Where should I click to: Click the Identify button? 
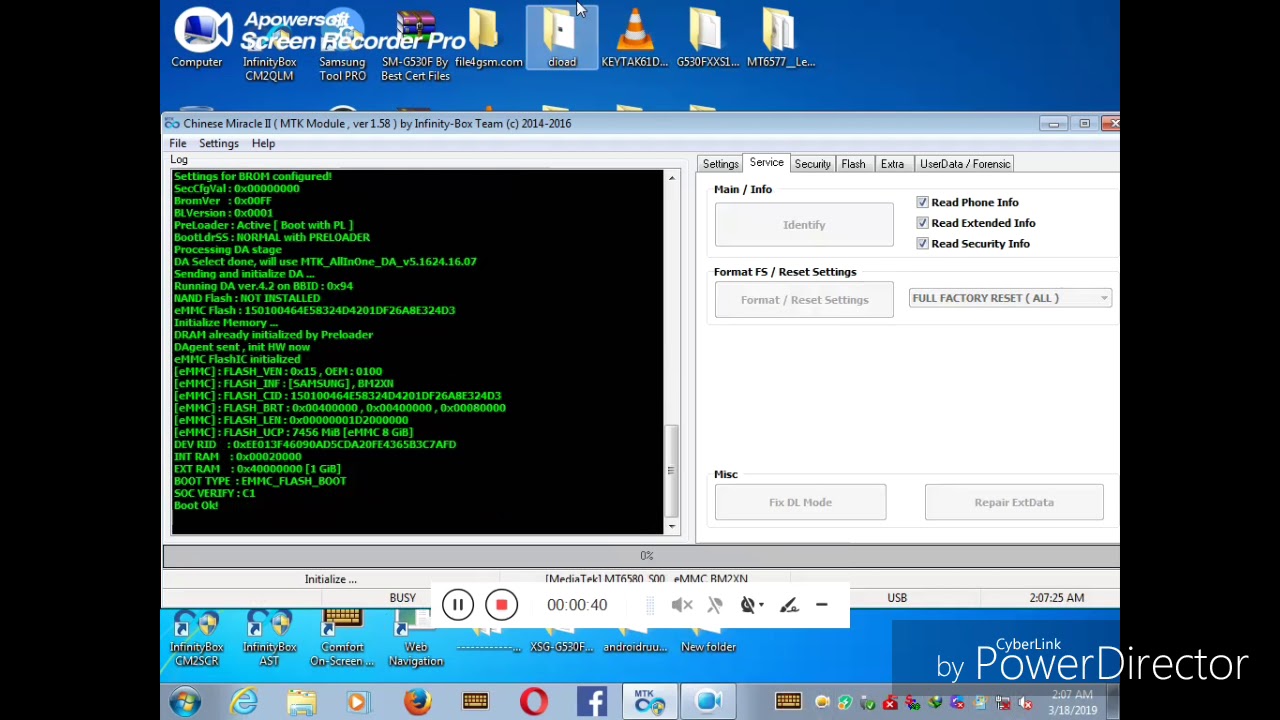tap(804, 225)
